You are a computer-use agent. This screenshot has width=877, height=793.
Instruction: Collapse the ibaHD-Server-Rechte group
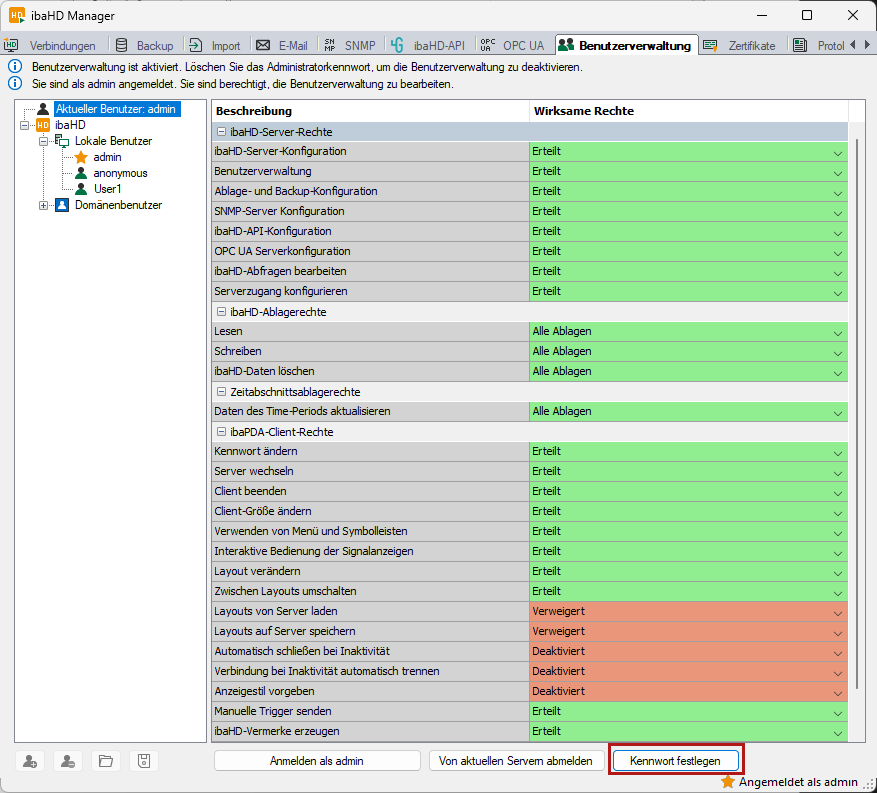coord(221,132)
